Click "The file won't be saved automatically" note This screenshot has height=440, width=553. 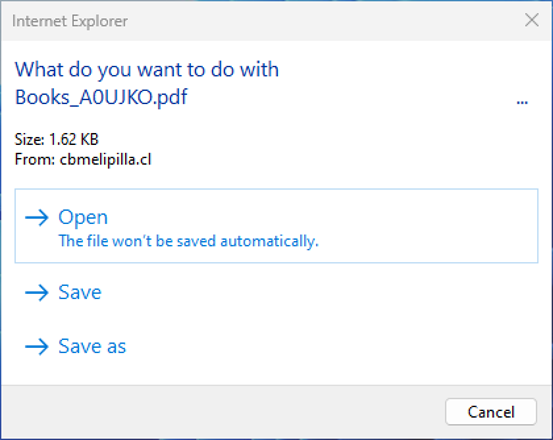[188, 242]
